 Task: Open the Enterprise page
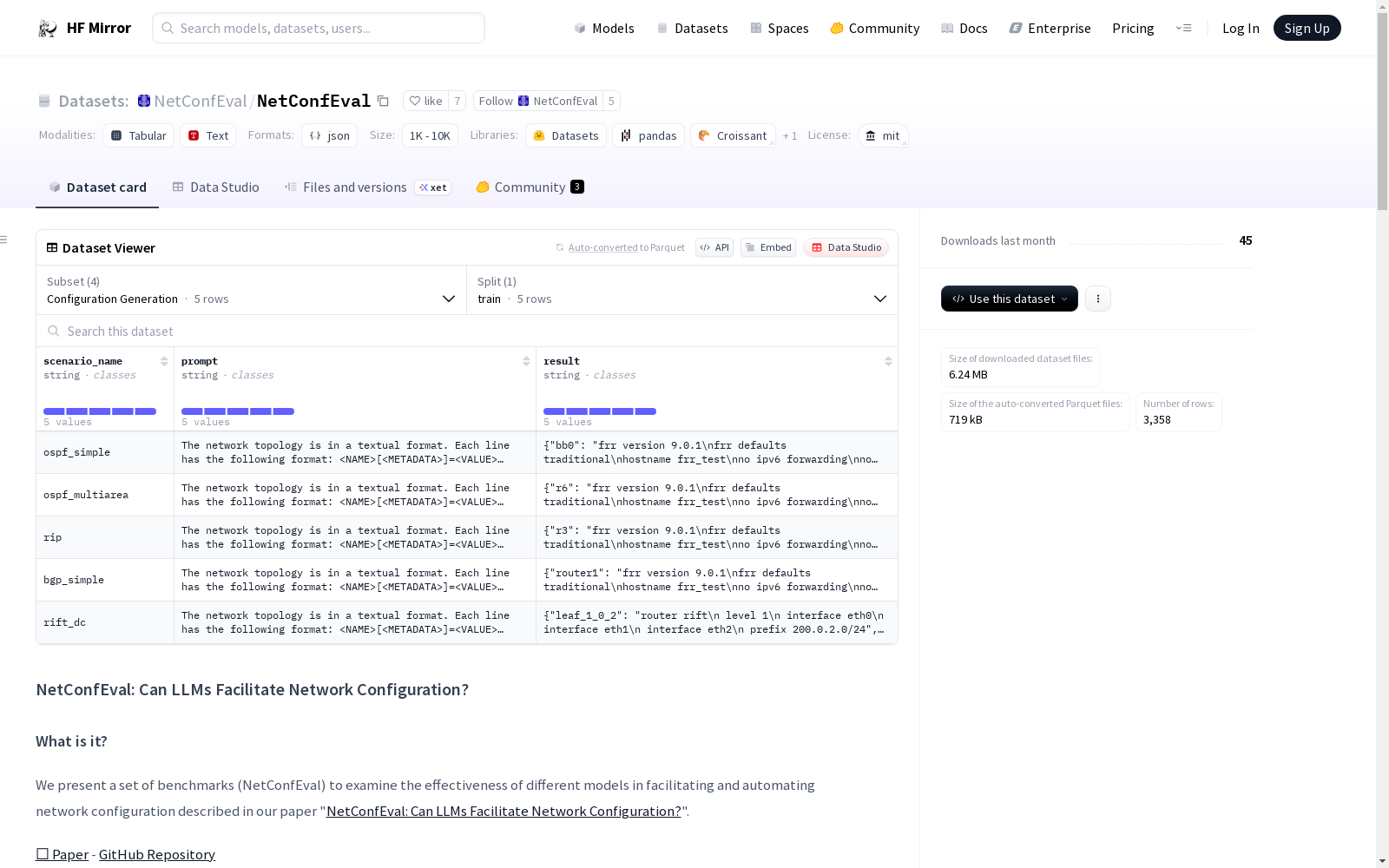pyautogui.click(x=1050, y=29)
